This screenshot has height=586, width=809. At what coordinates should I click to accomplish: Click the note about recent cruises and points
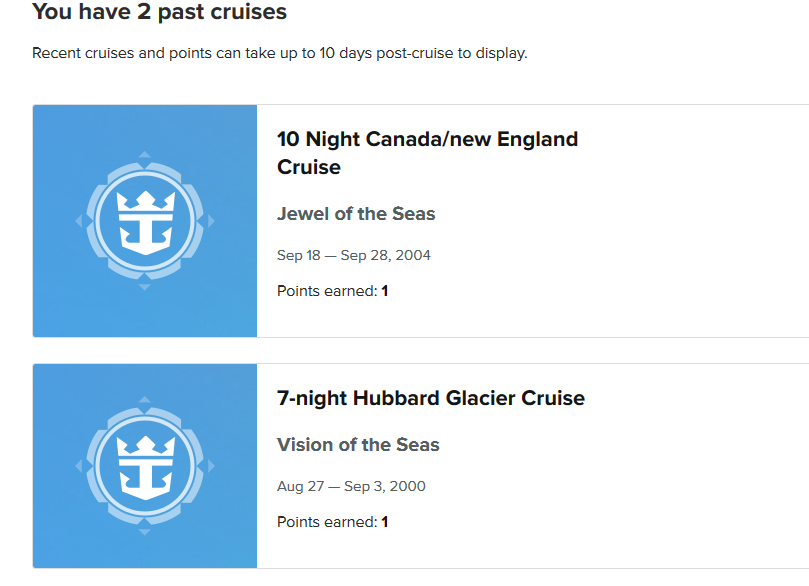click(280, 53)
